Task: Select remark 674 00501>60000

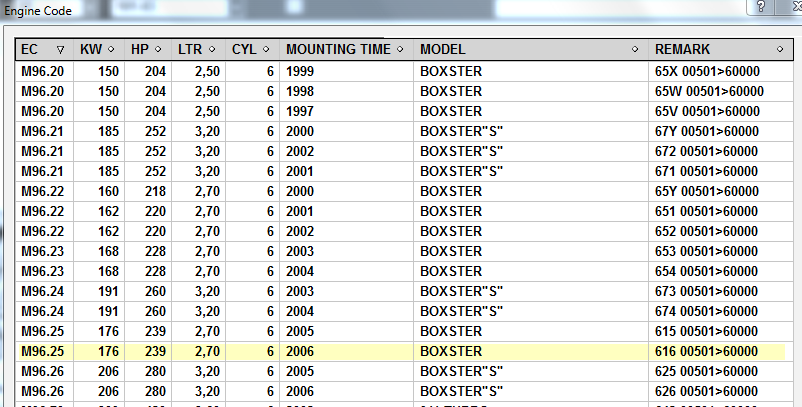Action: (x=706, y=311)
